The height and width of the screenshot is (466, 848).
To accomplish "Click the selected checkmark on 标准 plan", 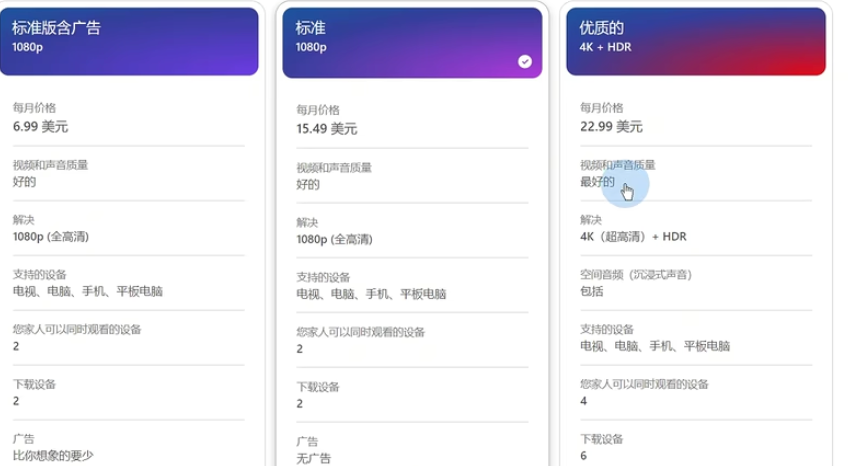I will [x=525, y=62].
